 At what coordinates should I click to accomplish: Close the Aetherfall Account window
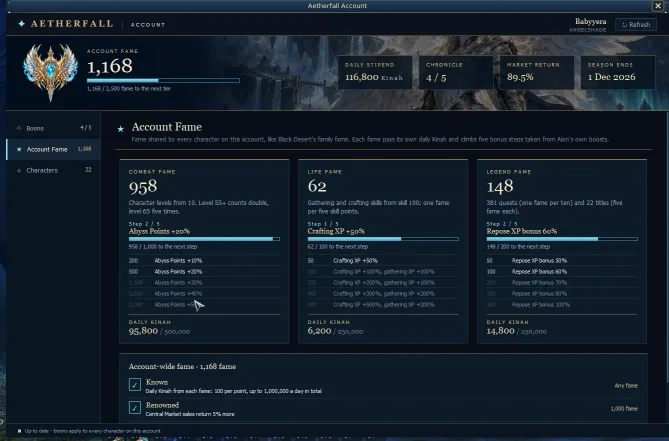point(657,6)
